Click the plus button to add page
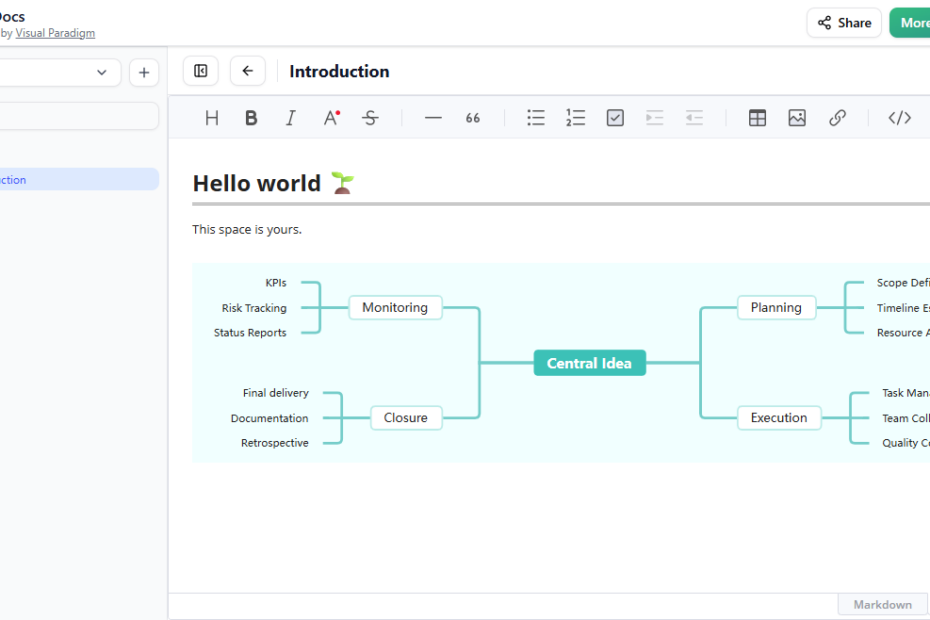The height and width of the screenshot is (620, 930). 144,72
